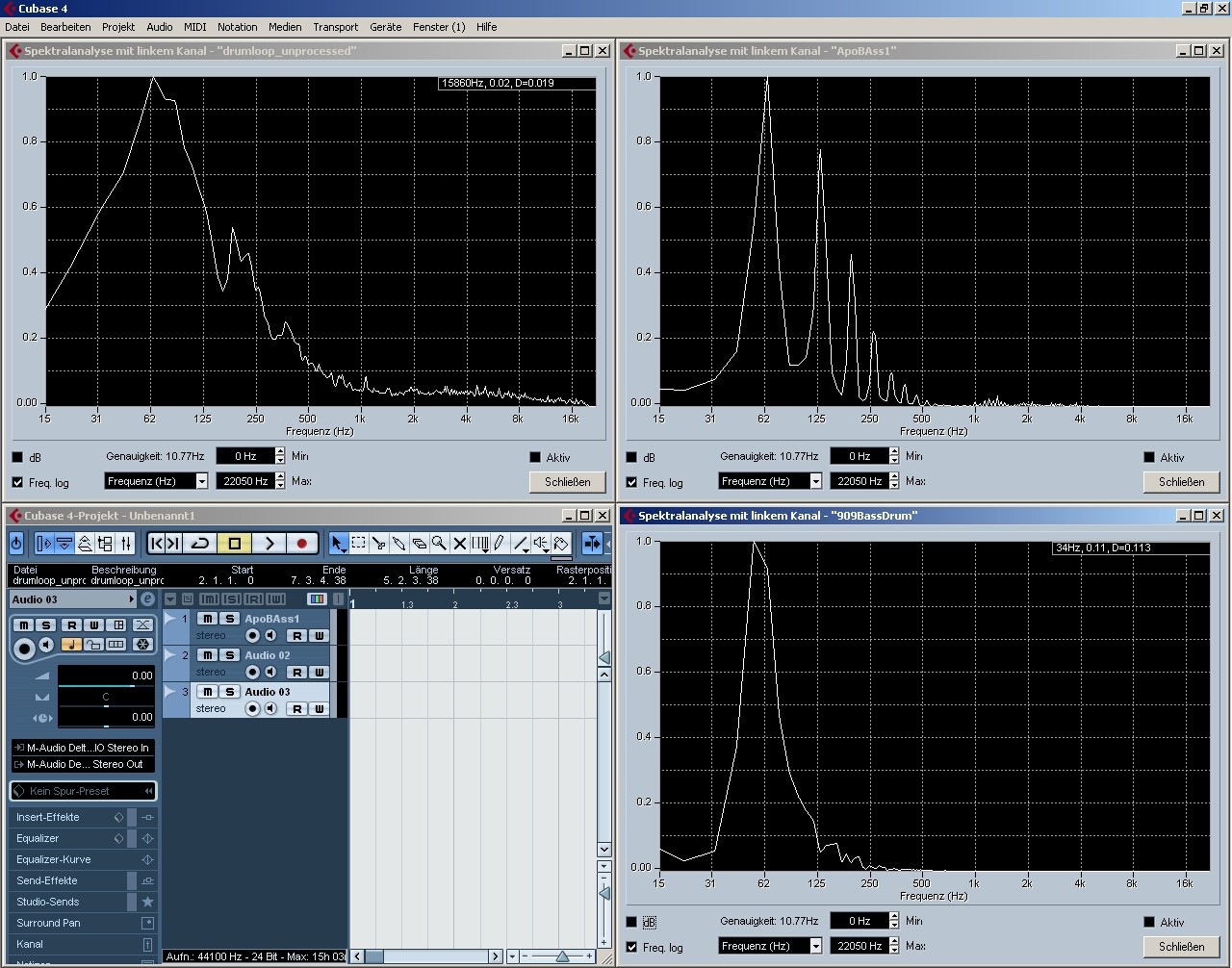Click Min frequency field in ApoBAss1 window
Screen dimensions: 1232x968
pyautogui.click(x=860, y=456)
